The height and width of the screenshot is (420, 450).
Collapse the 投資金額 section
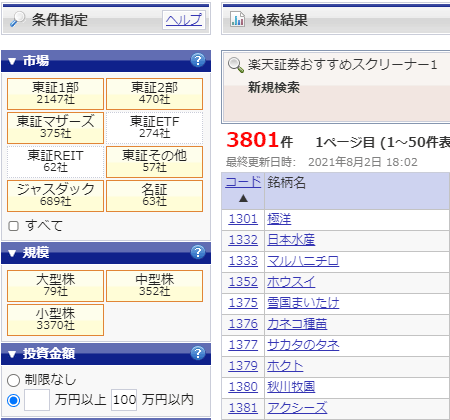point(12,354)
